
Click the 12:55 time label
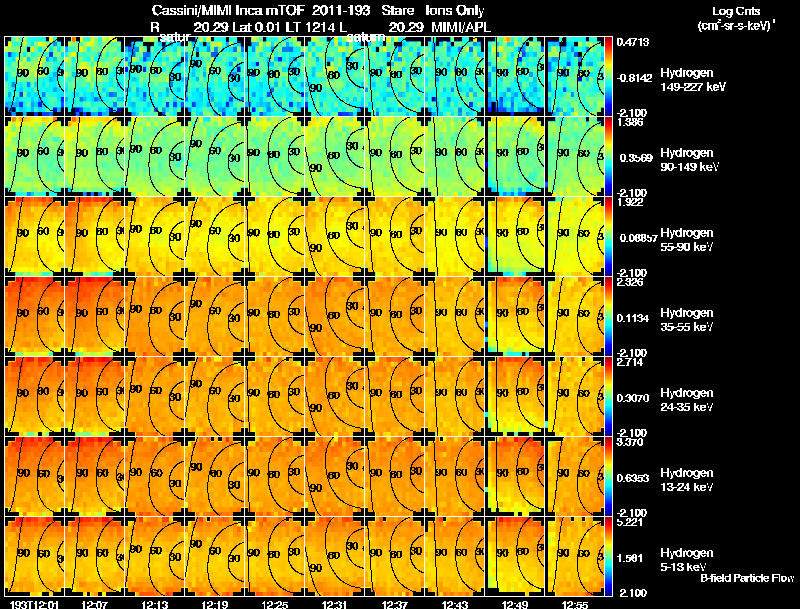click(574, 604)
